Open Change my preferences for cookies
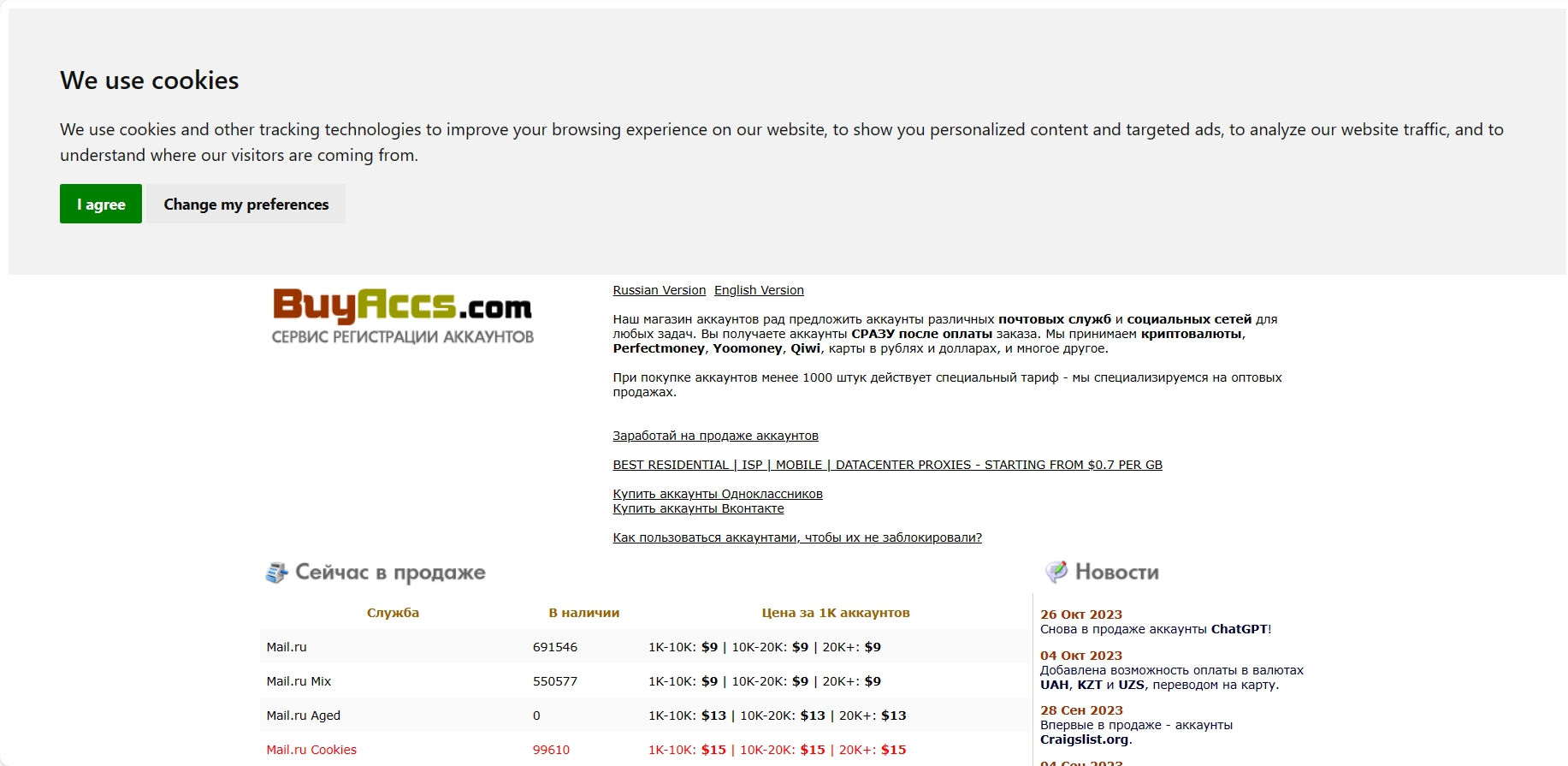Image resolution: width=1568 pixels, height=766 pixels. click(x=246, y=204)
